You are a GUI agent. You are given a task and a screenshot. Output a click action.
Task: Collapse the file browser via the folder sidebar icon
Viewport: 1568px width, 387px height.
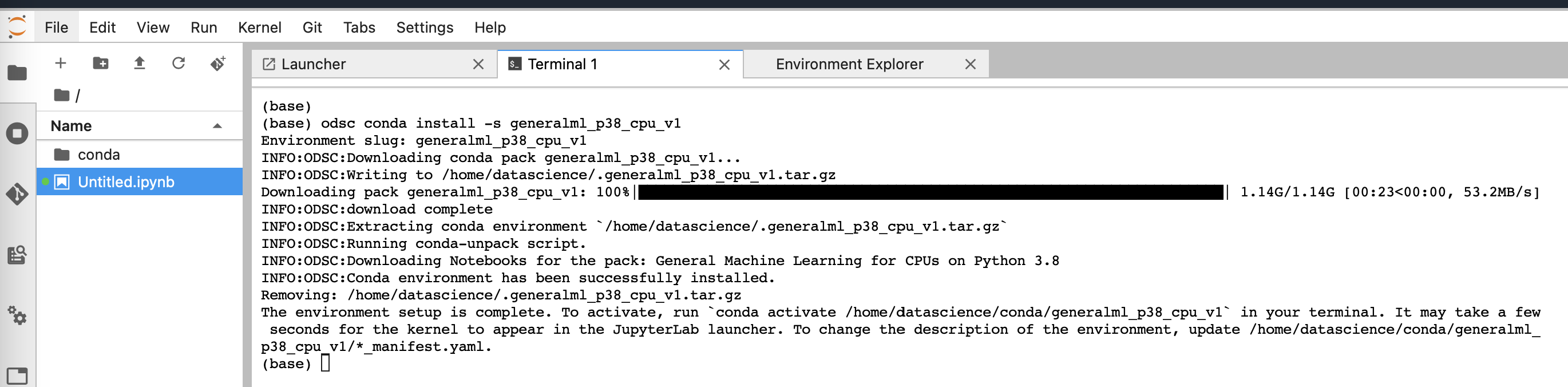(x=17, y=73)
